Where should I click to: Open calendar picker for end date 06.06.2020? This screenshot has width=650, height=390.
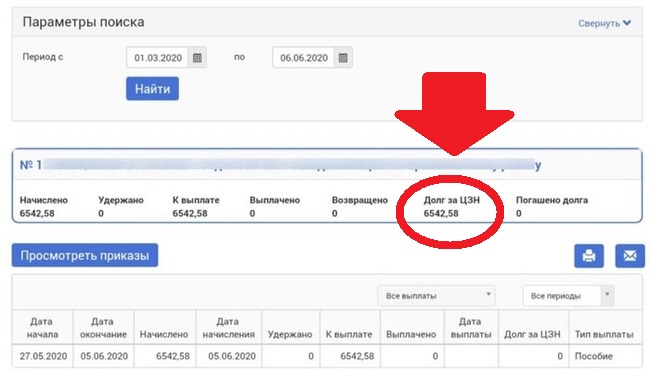(x=343, y=58)
